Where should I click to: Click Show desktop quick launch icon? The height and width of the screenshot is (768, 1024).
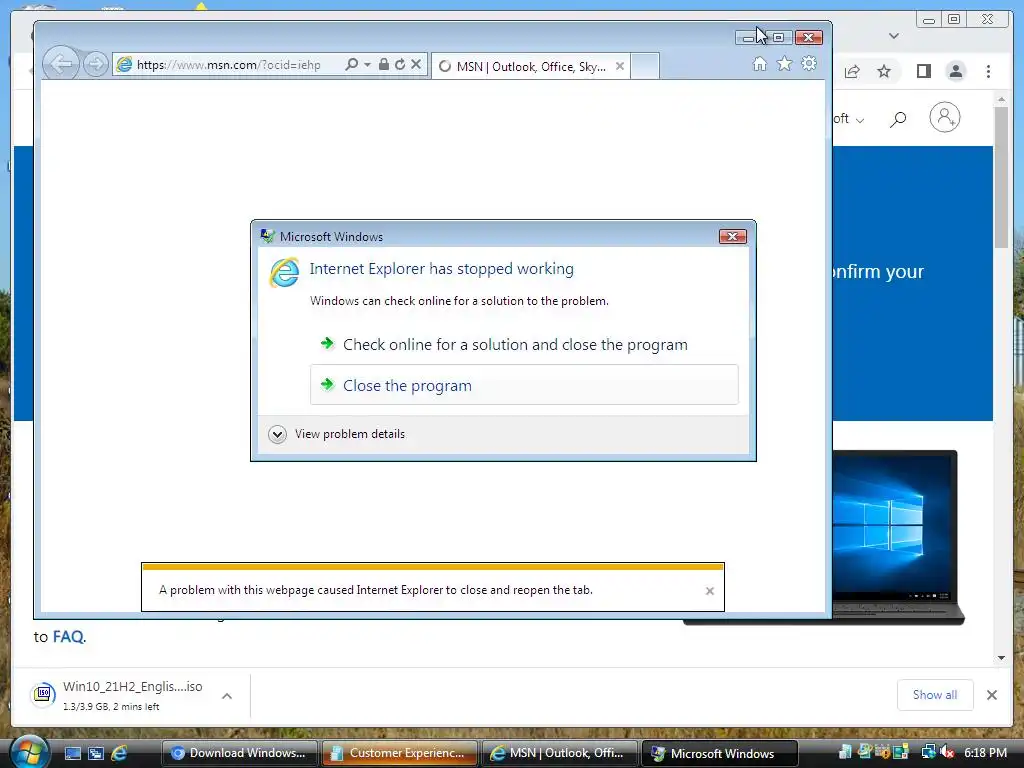coord(73,753)
